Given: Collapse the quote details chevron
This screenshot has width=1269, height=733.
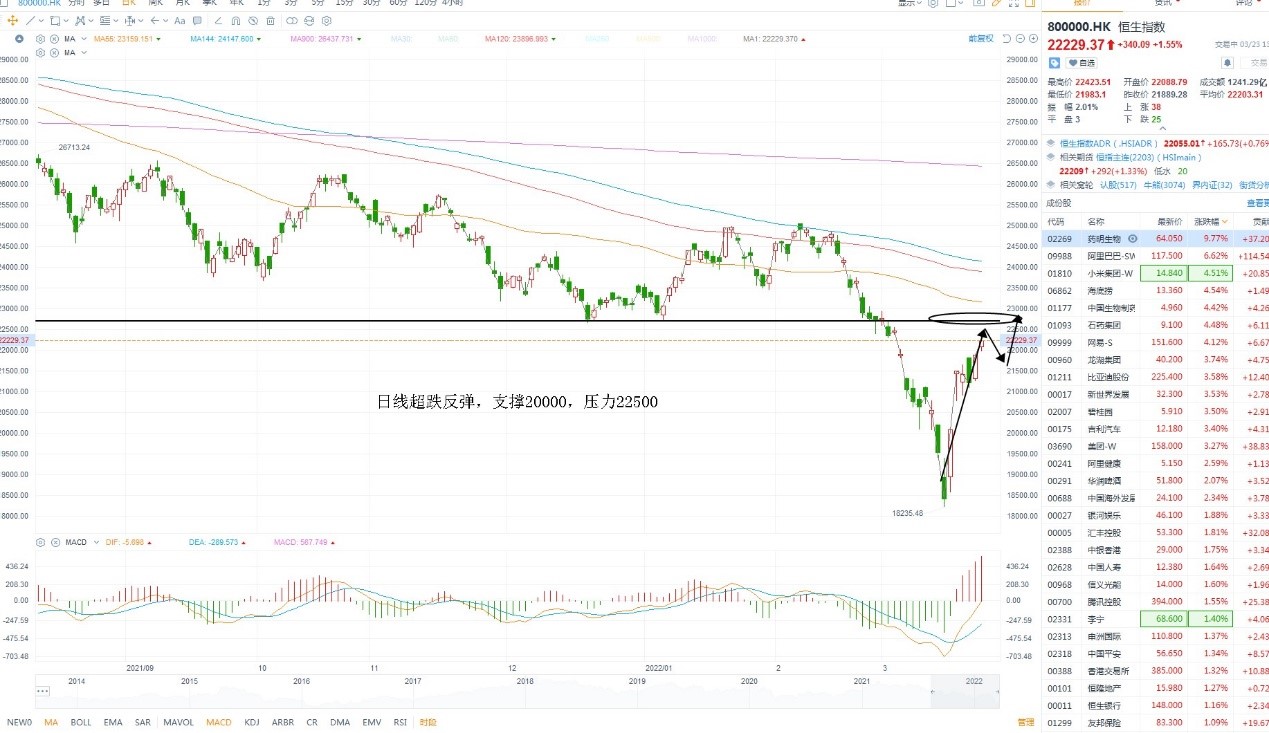Looking at the screenshot, I should point(1162,128).
